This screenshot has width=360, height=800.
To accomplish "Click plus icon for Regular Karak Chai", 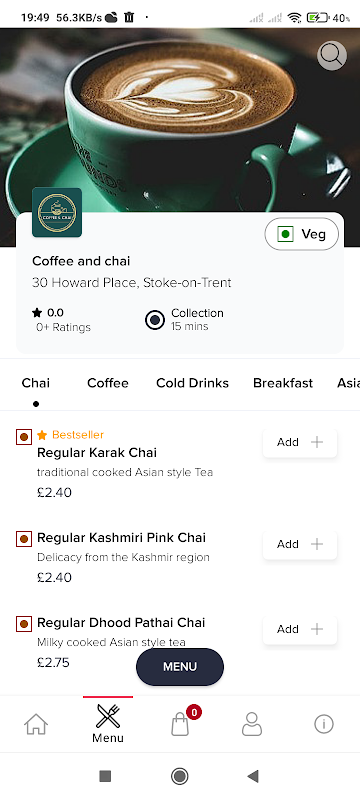I will tap(317, 442).
